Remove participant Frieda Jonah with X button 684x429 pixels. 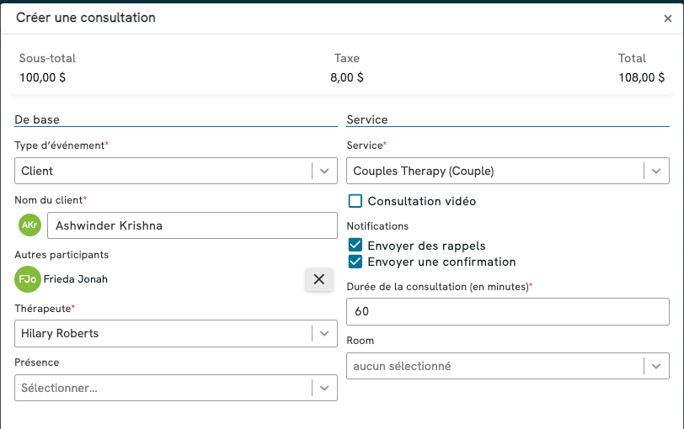pos(319,279)
